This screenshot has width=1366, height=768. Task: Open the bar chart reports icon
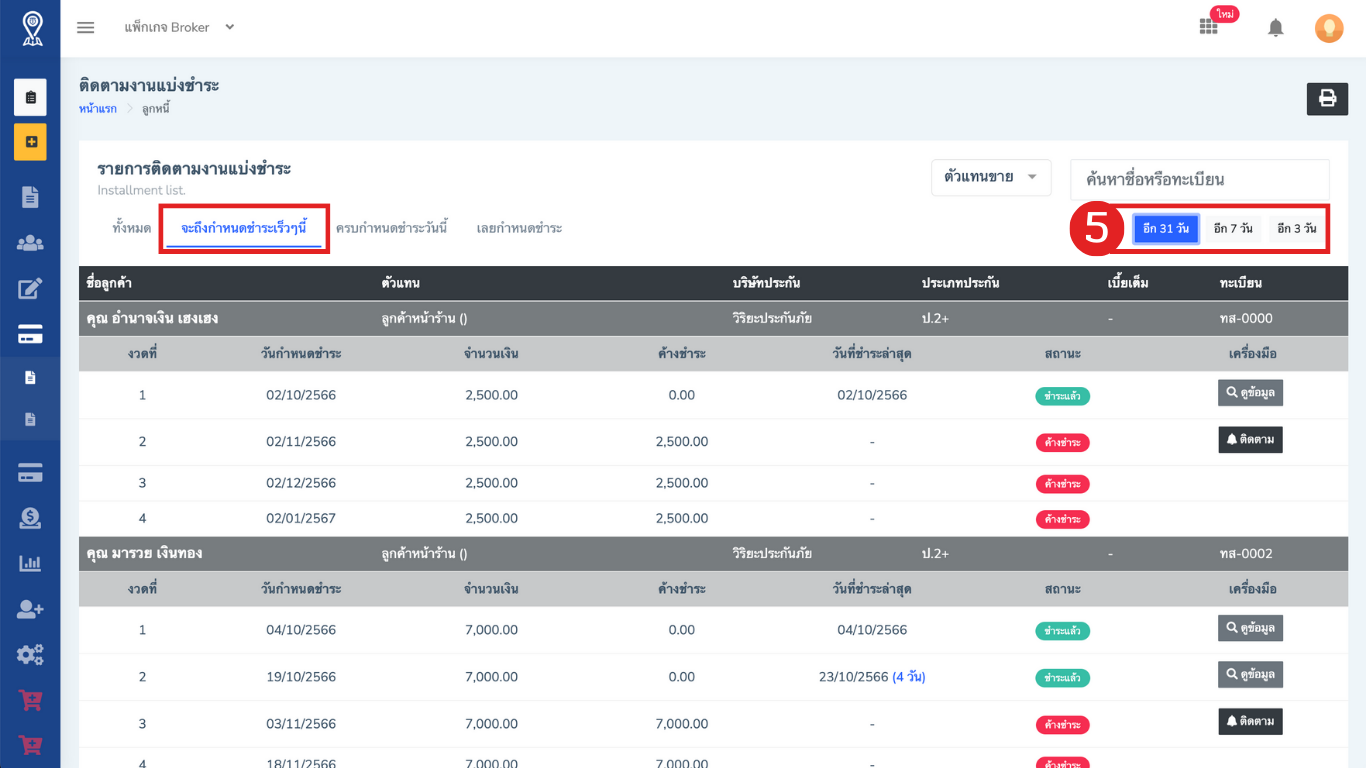point(30,563)
